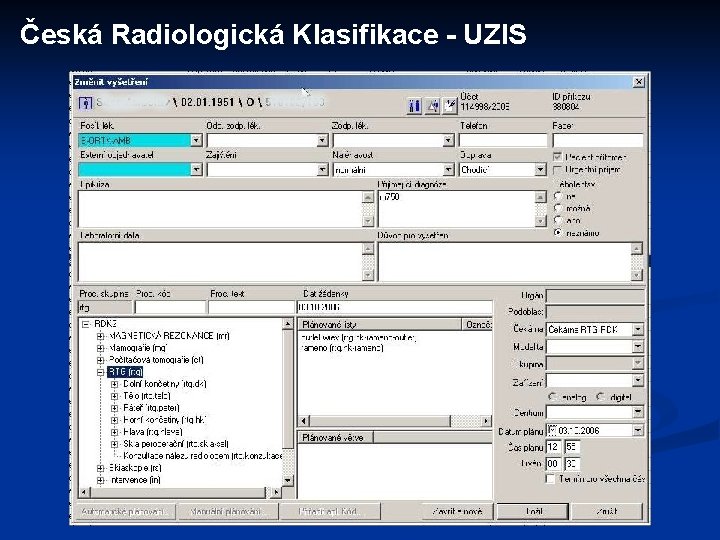Expand the Počítačová tomografie tree node
Screen dimensions: 720x540
(100, 360)
